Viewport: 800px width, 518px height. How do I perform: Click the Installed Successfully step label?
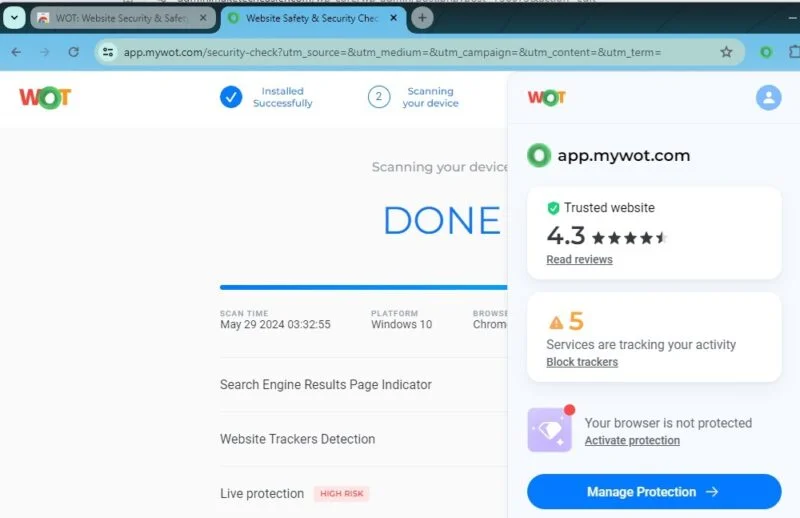coord(283,97)
